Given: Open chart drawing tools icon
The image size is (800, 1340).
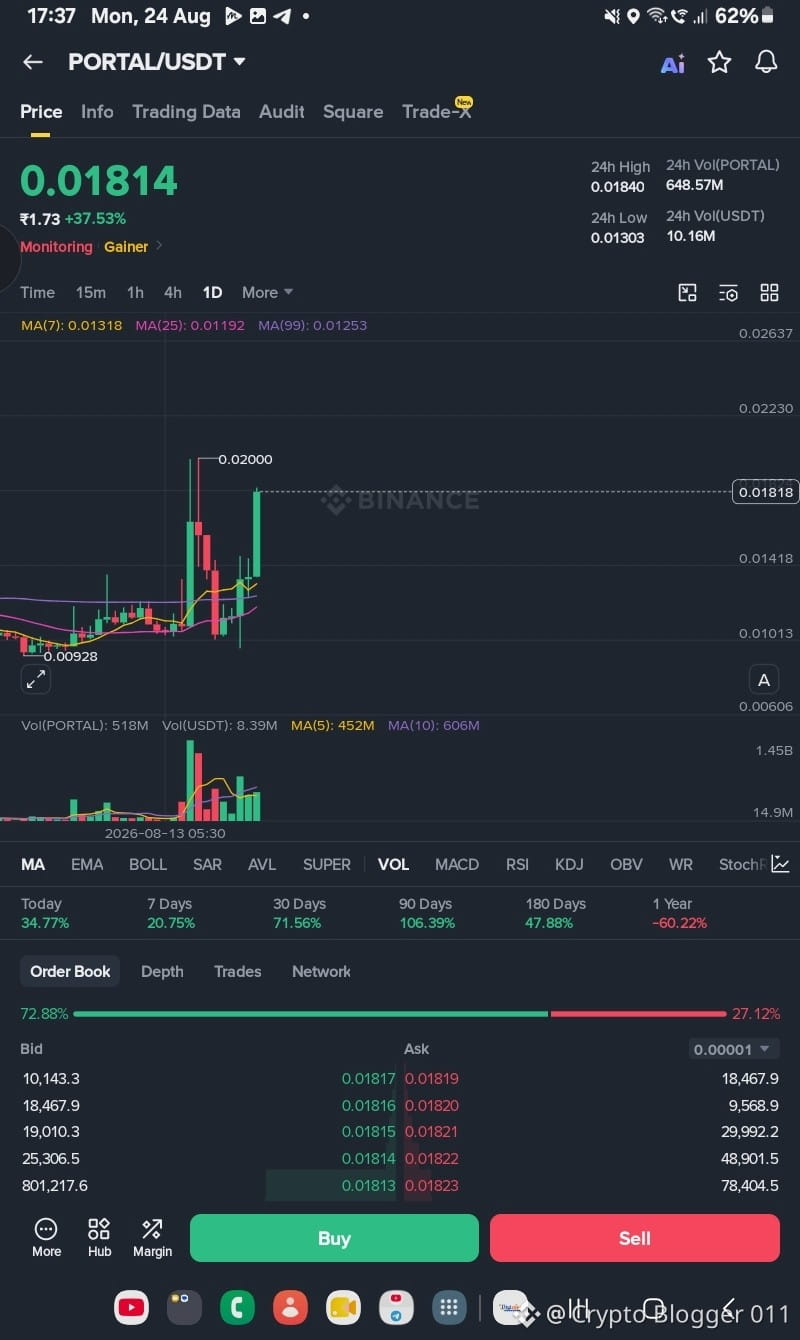Looking at the screenshot, I should click(x=687, y=293).
